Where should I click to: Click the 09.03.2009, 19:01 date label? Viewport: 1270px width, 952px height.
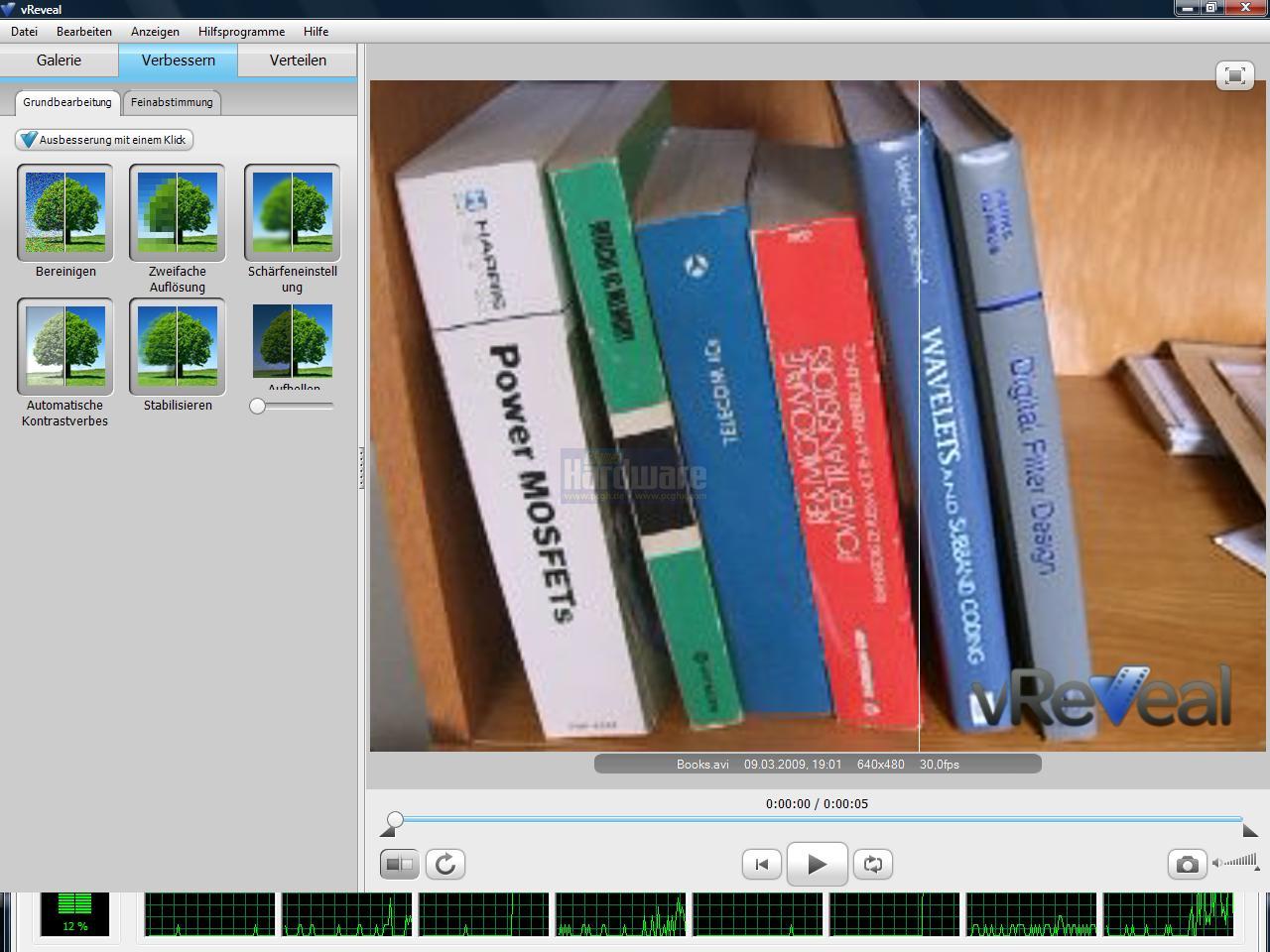(x=793, y=765)
